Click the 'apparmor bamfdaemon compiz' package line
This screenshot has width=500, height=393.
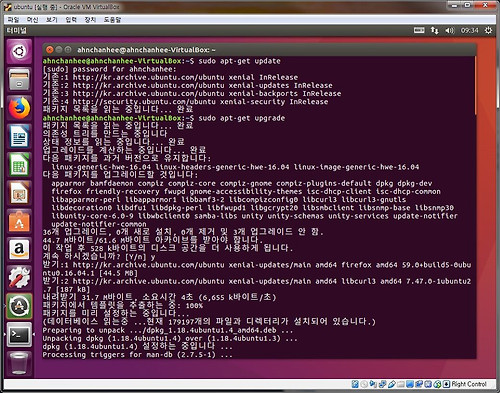click(x=242, y=183)
